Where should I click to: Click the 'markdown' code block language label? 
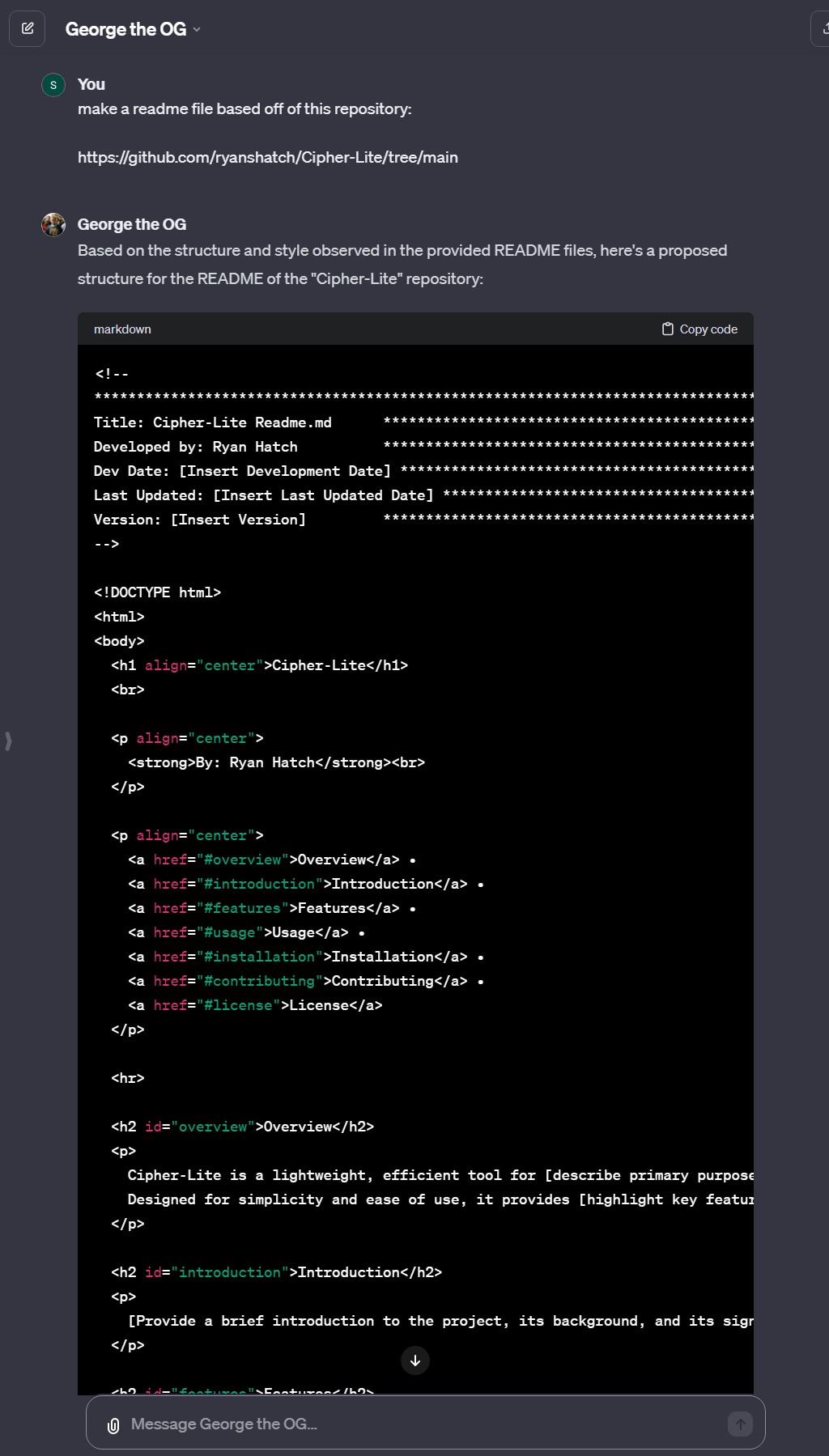122,329
